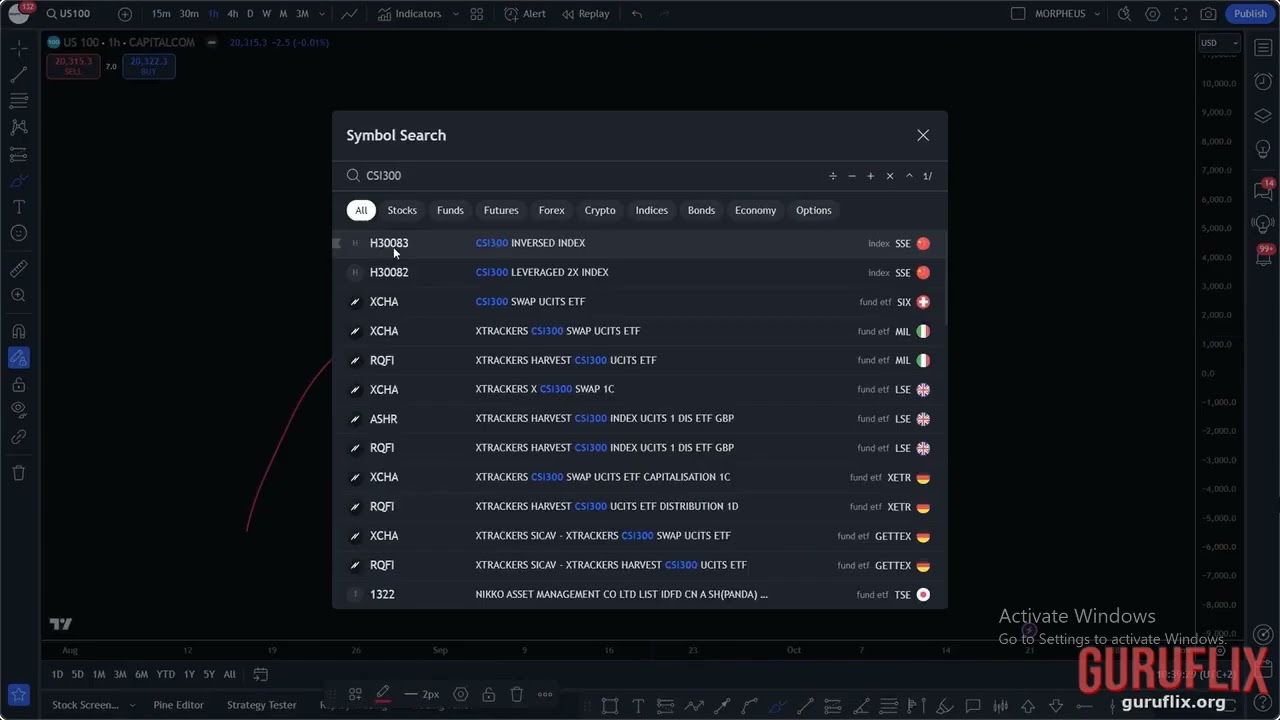Open the layout templates grid icon
The height and width of the screenshot is (720, 1280).
477,14
